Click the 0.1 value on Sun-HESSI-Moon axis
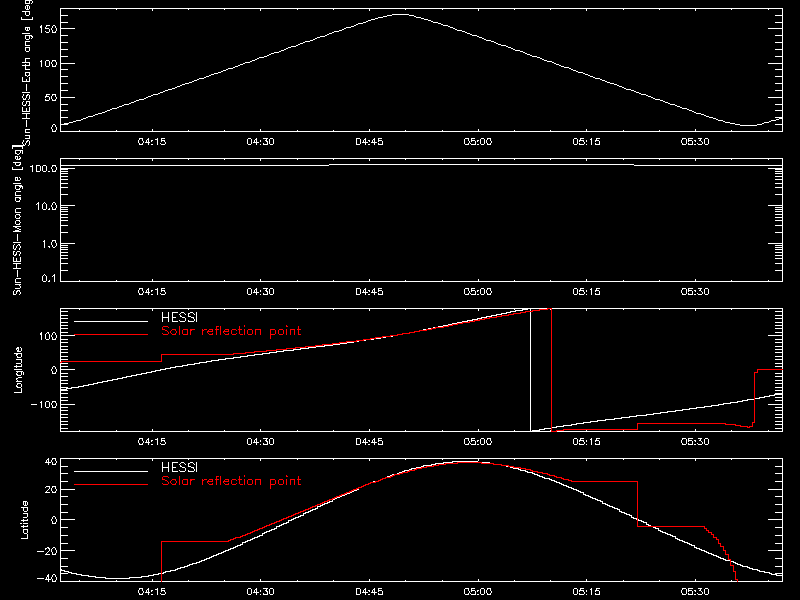Screen dimensions: 800x600 tap(49, 279)
